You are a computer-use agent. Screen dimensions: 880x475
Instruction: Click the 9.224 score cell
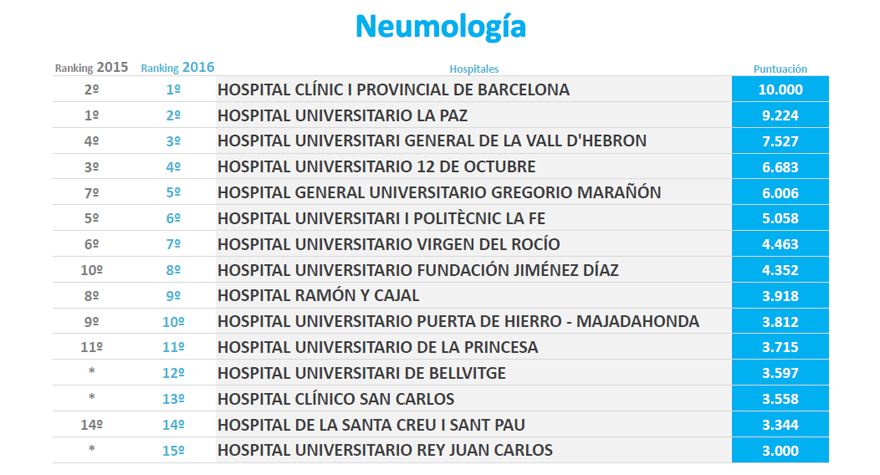pyautogui.click(x=780, y=115)
